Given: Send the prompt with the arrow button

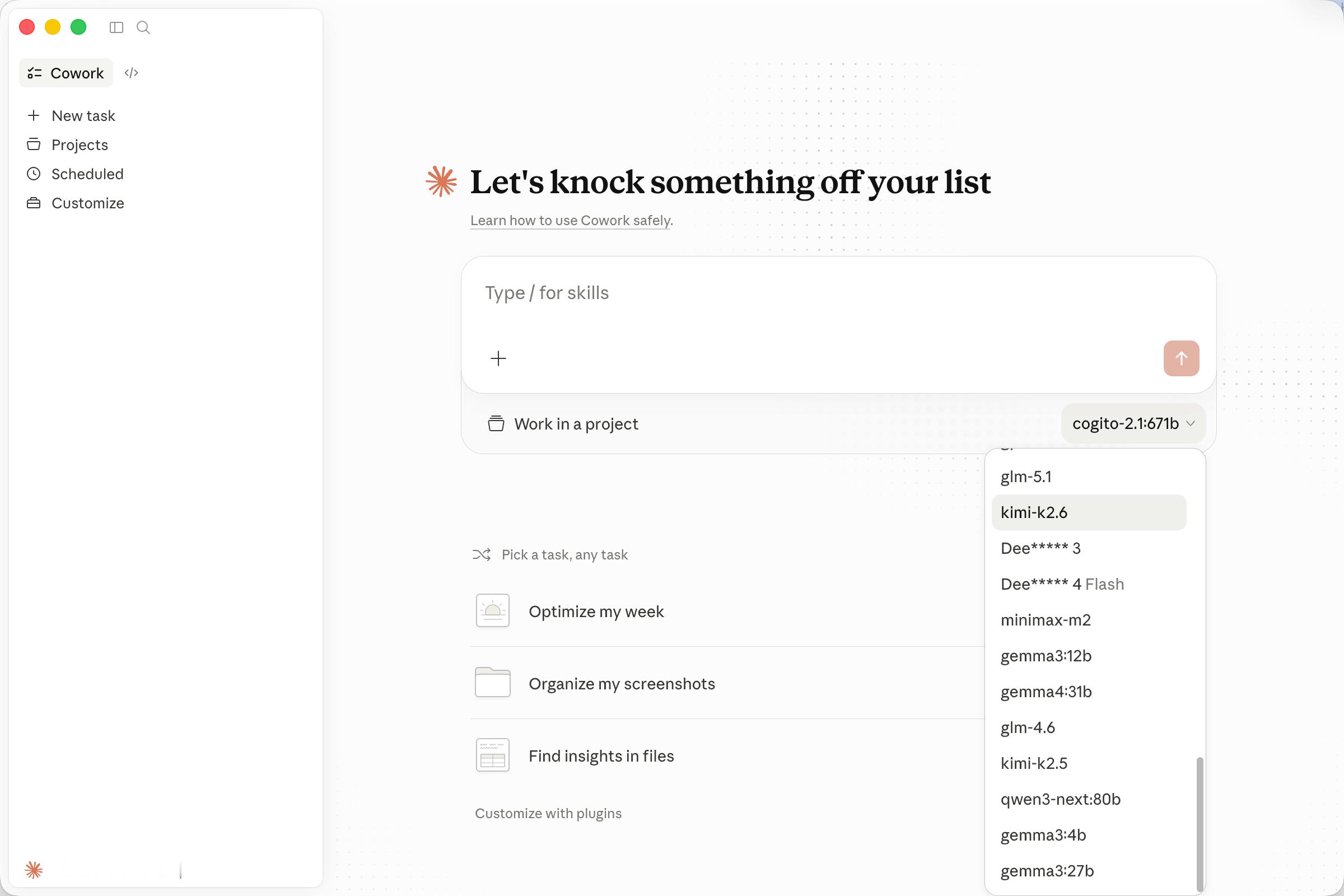Looking at the screenshot, I should (x=1181, y=358).
